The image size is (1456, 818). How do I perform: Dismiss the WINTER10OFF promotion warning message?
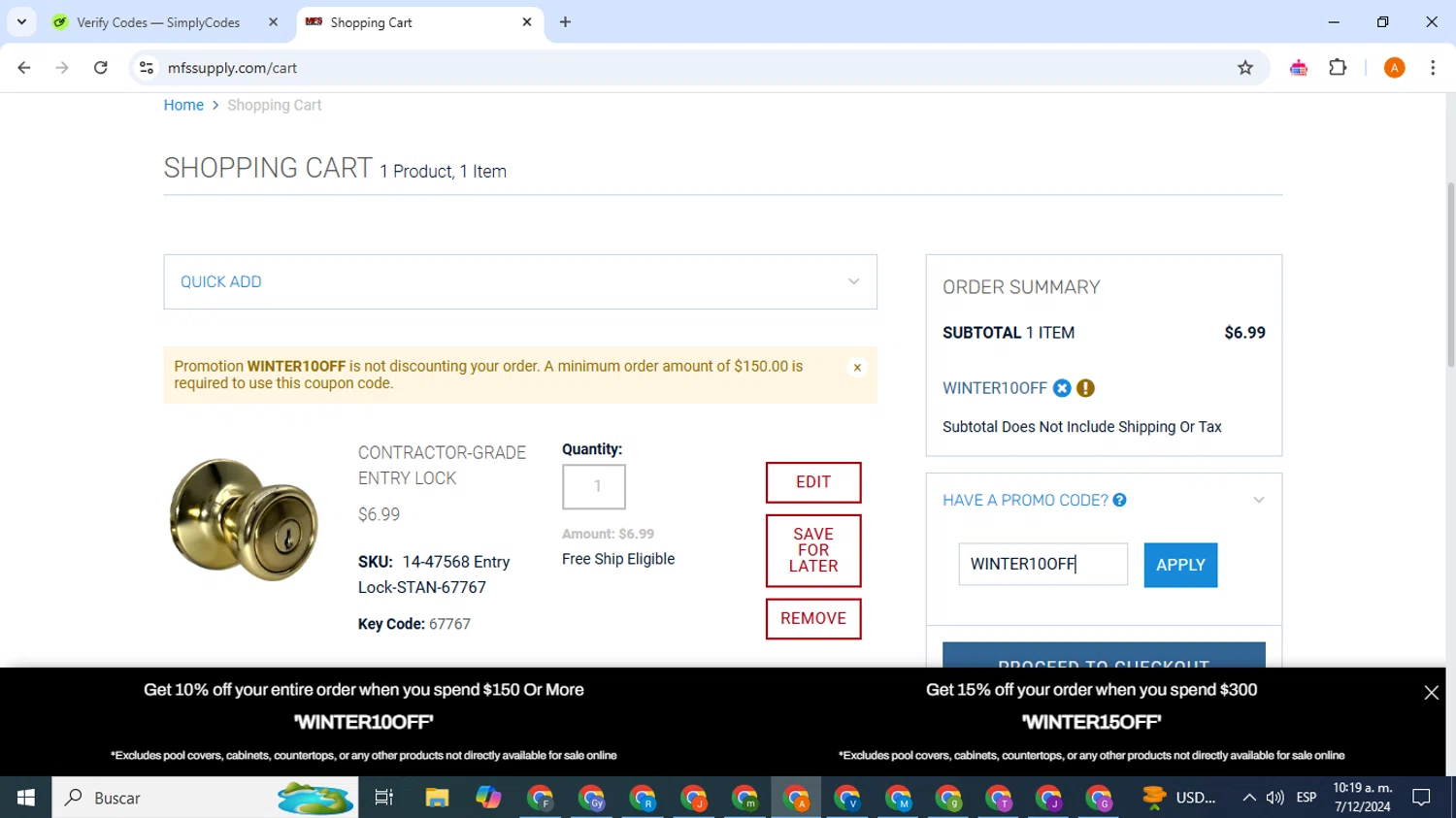tap(857, 368)
